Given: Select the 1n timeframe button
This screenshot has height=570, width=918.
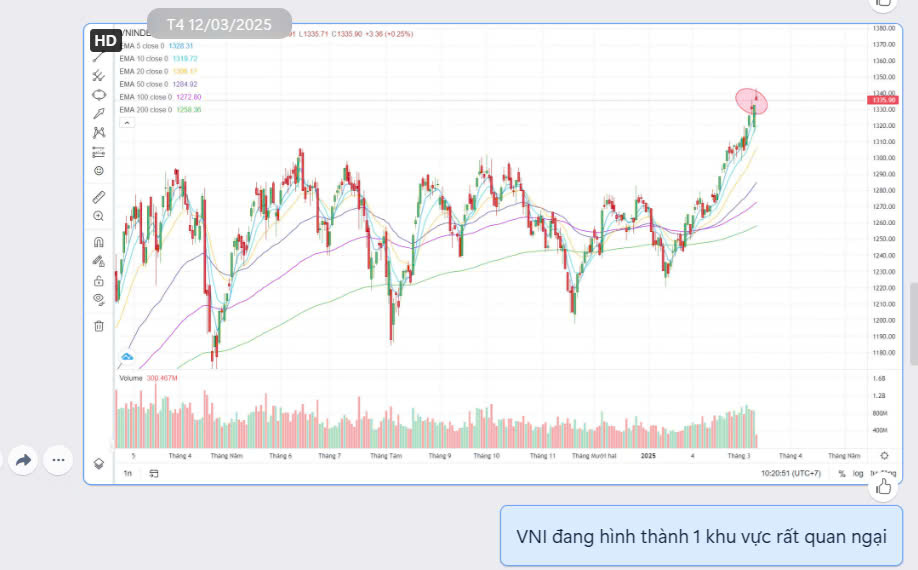Looking at the screenshot, I should coord(127,473).
